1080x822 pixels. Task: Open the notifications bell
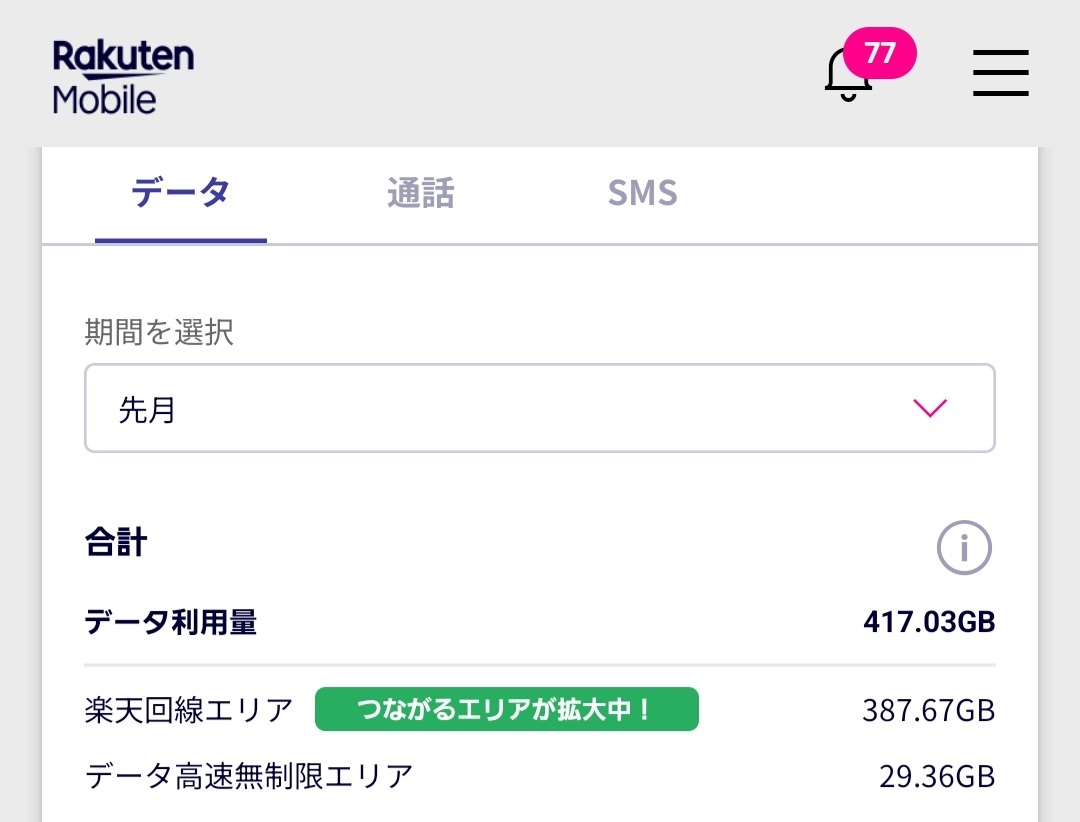coord(846,75)
